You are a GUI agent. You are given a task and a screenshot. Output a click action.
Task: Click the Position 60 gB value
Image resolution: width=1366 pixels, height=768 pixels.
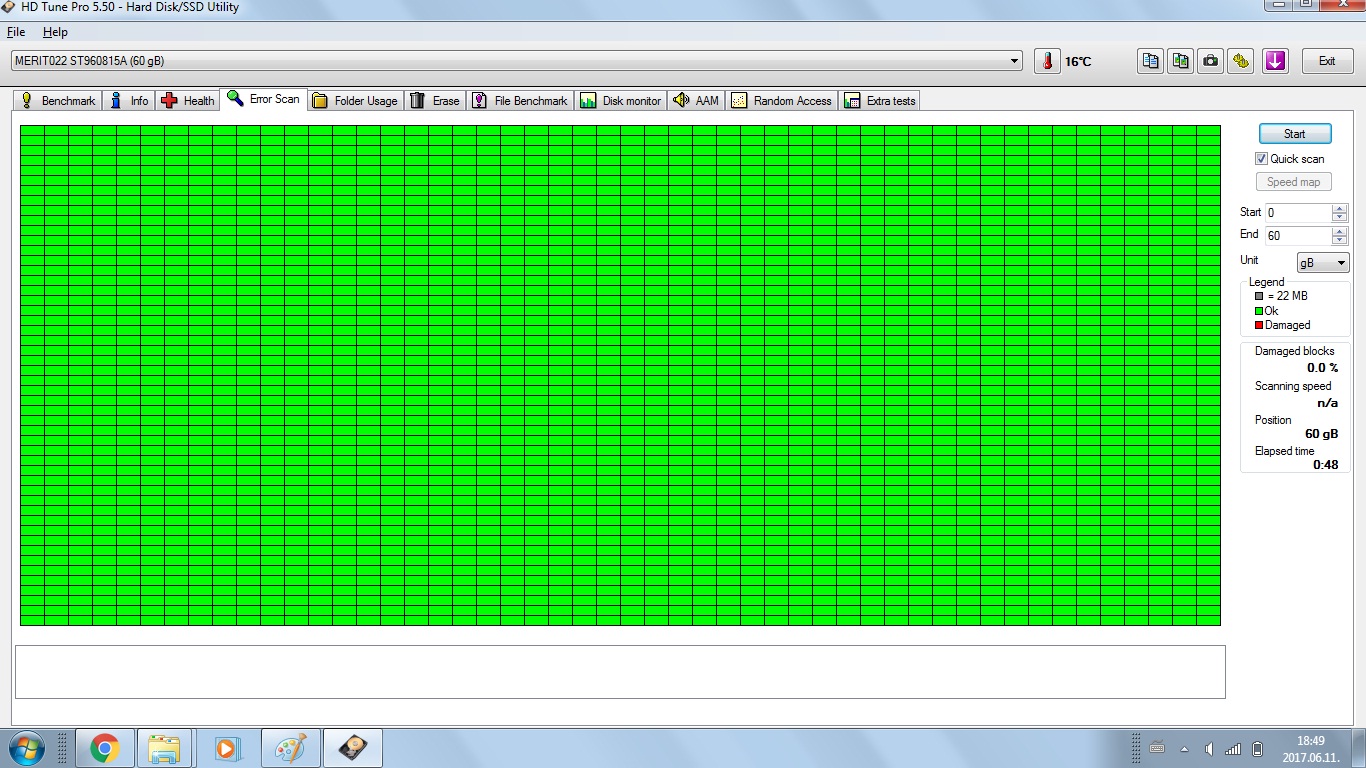tap(1321, 434)
